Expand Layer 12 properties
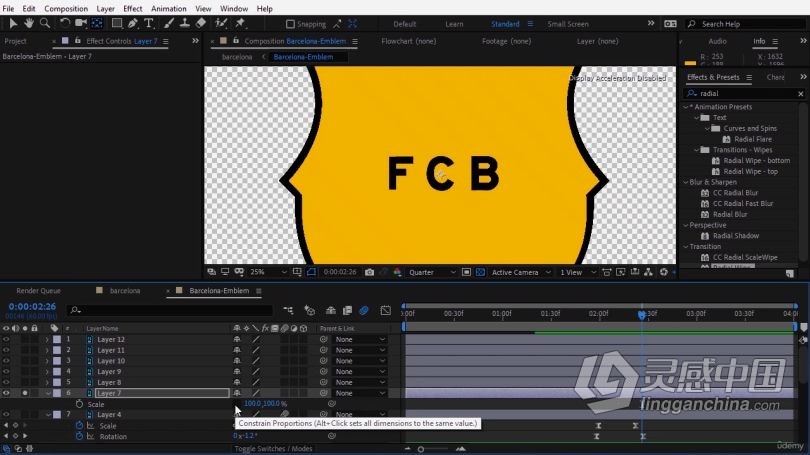The height and width of the screenshot is (455, 810). click(47, 339)
